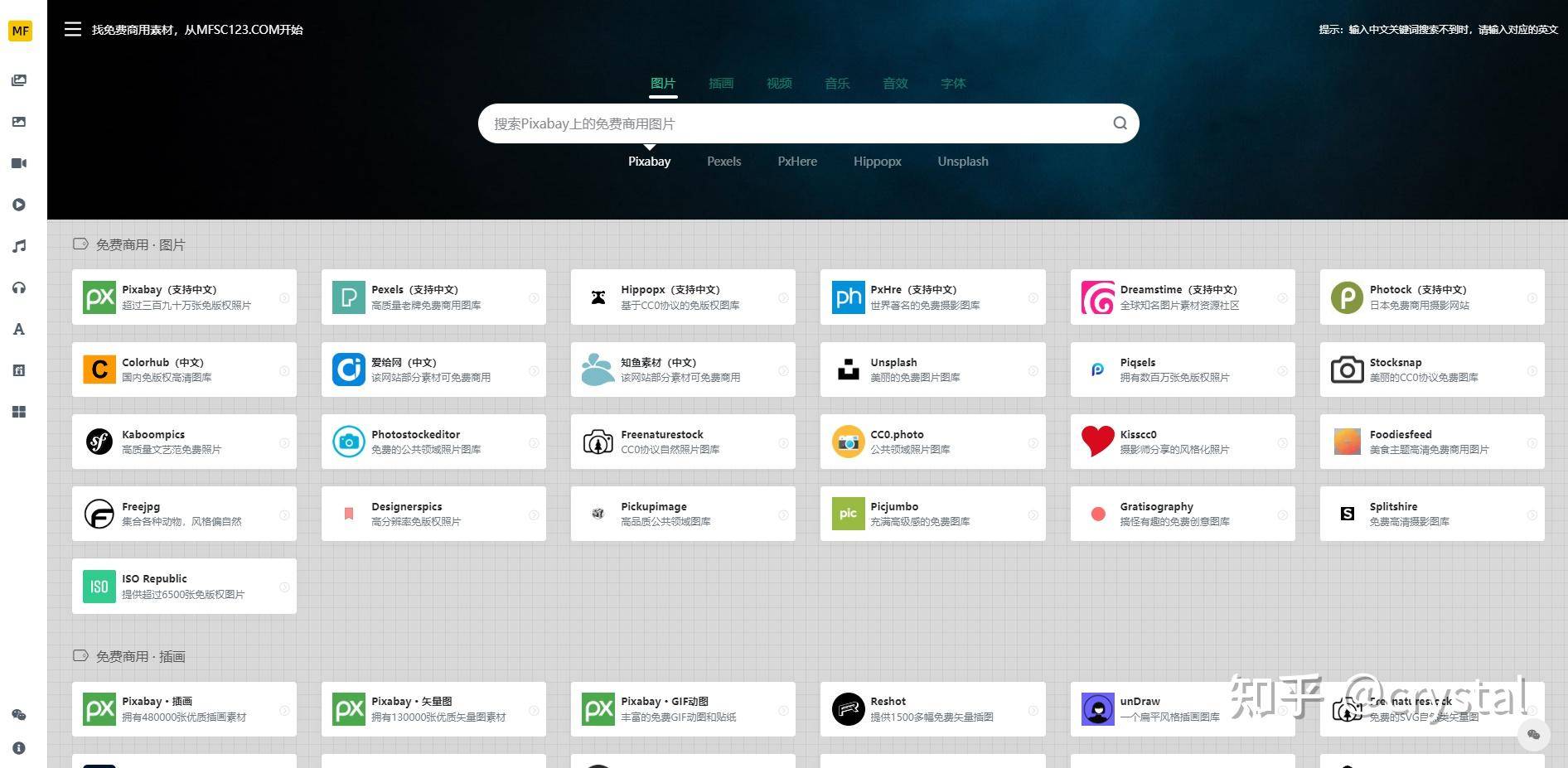Open the CC0.photo site card
The image size is (1568, 768).
tap(932, 442)
